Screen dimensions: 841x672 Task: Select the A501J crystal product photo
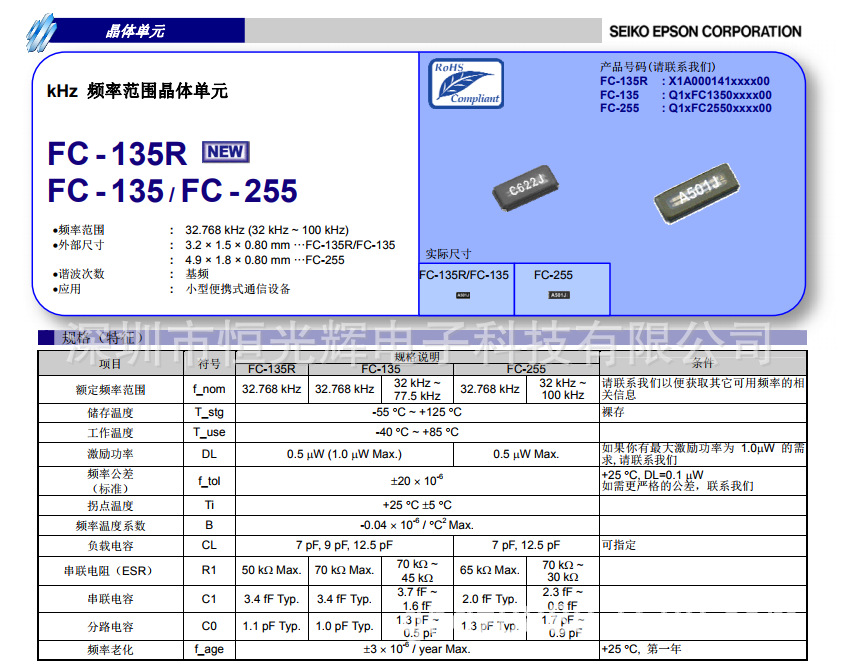(696, 193)
